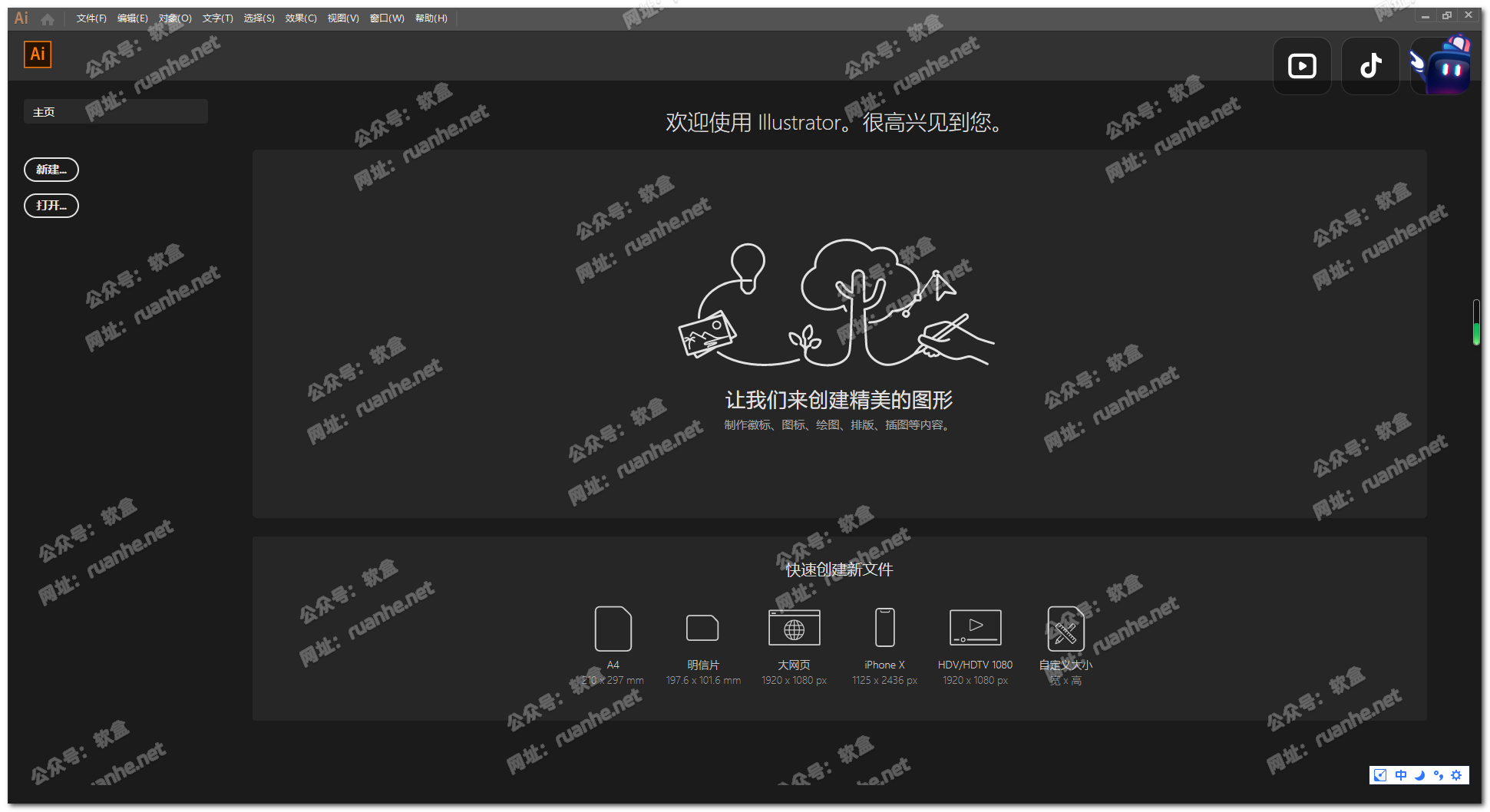Click the Home icon in title bar
Viewport: 1490px width, 812px height.
point(48,18)
